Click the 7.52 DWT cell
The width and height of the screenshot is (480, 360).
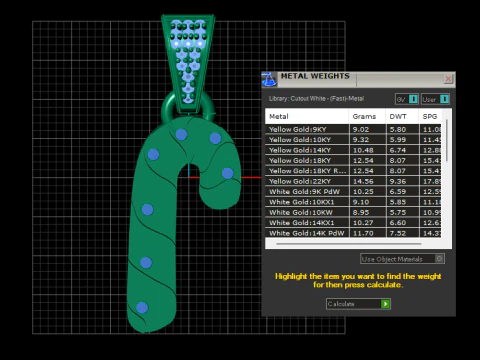click(x=402, y=233)
